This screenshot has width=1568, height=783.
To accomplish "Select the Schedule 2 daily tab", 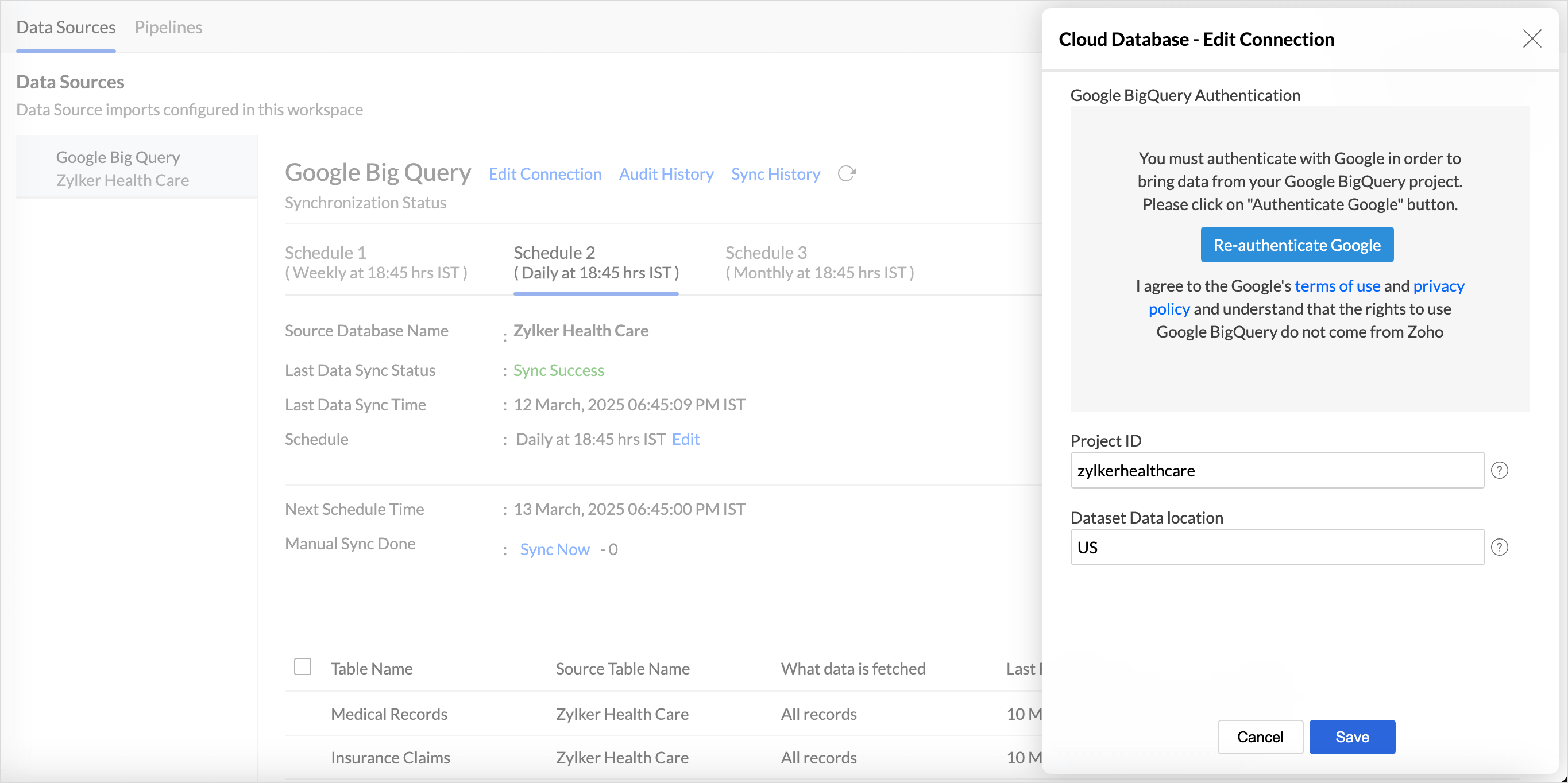I will pos(596,262).
